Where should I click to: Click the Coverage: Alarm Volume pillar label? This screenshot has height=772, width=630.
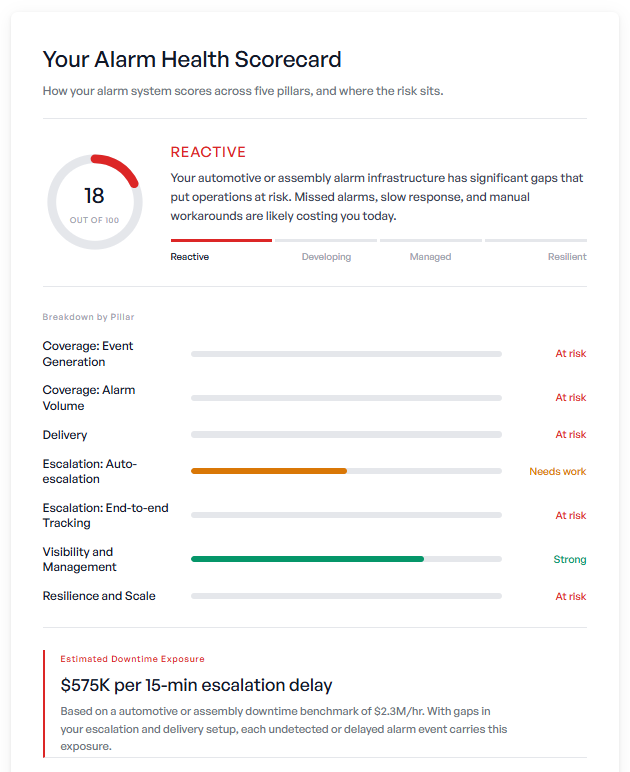[89, 397]
